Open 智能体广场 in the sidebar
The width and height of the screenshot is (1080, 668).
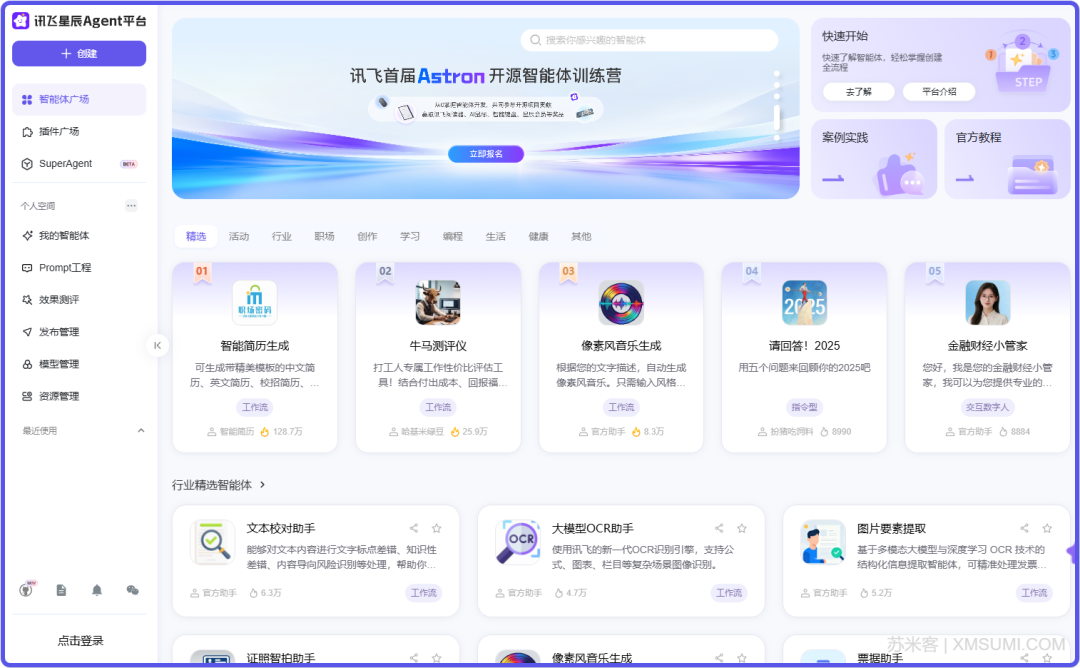[x=79, y=99]
